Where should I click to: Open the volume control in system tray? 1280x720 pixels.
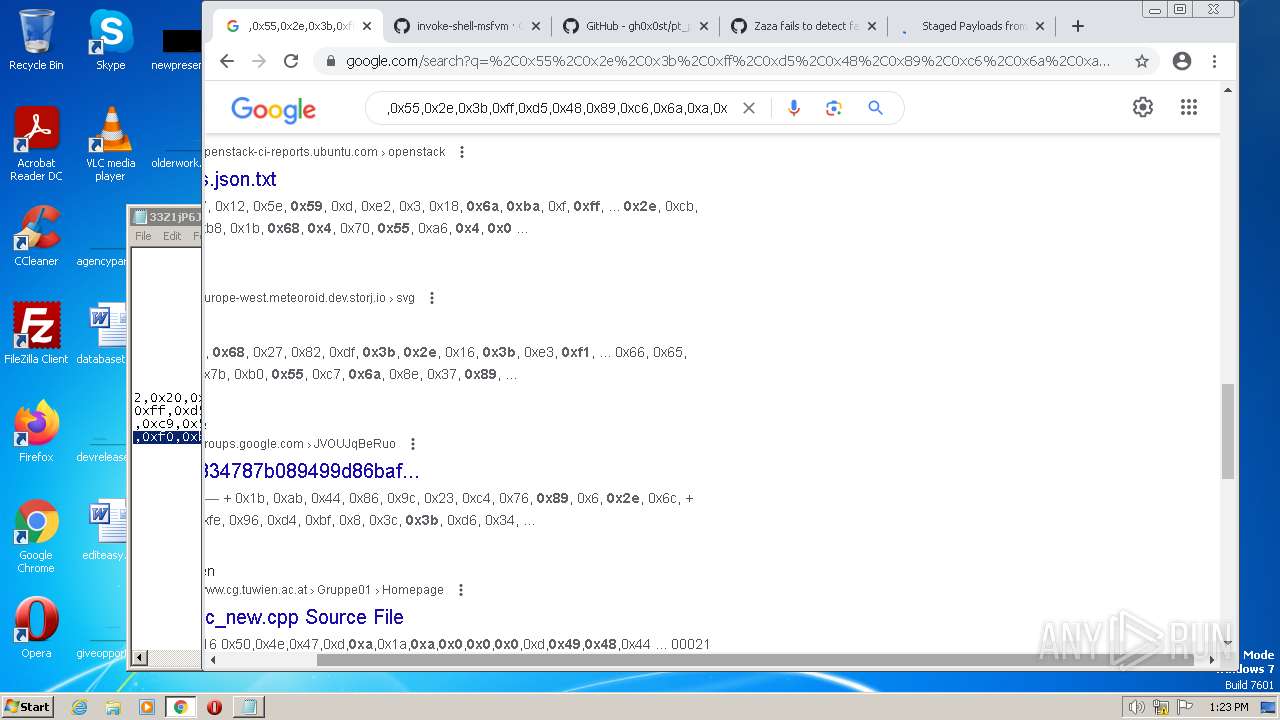(x=1136, y=707)
